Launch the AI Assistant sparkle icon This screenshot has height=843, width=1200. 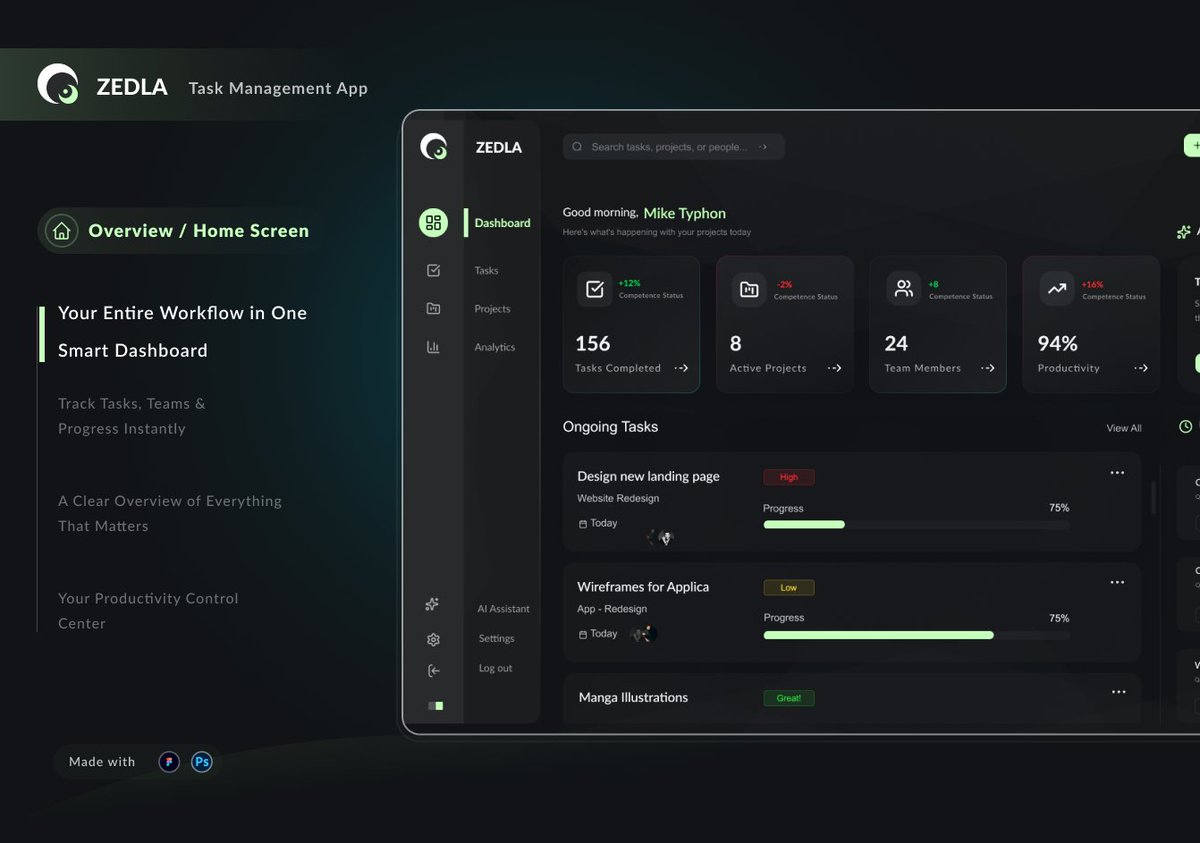coord(432,604)
